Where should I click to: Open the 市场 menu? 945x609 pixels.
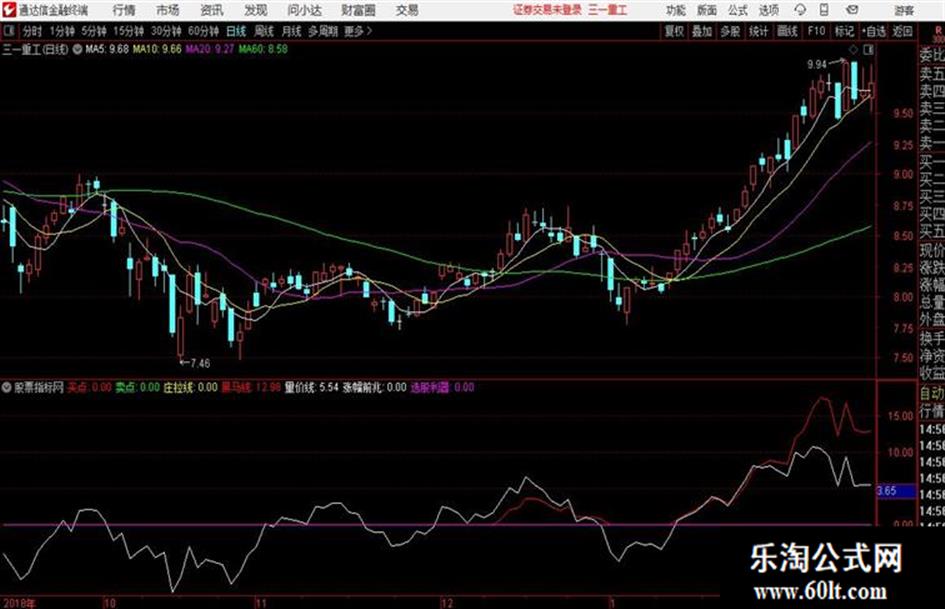(168, 10)
